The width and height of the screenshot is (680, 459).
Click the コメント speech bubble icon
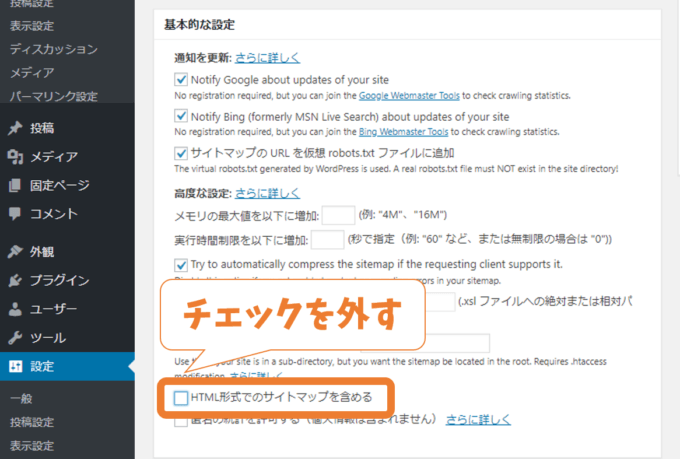coord(15,214)
